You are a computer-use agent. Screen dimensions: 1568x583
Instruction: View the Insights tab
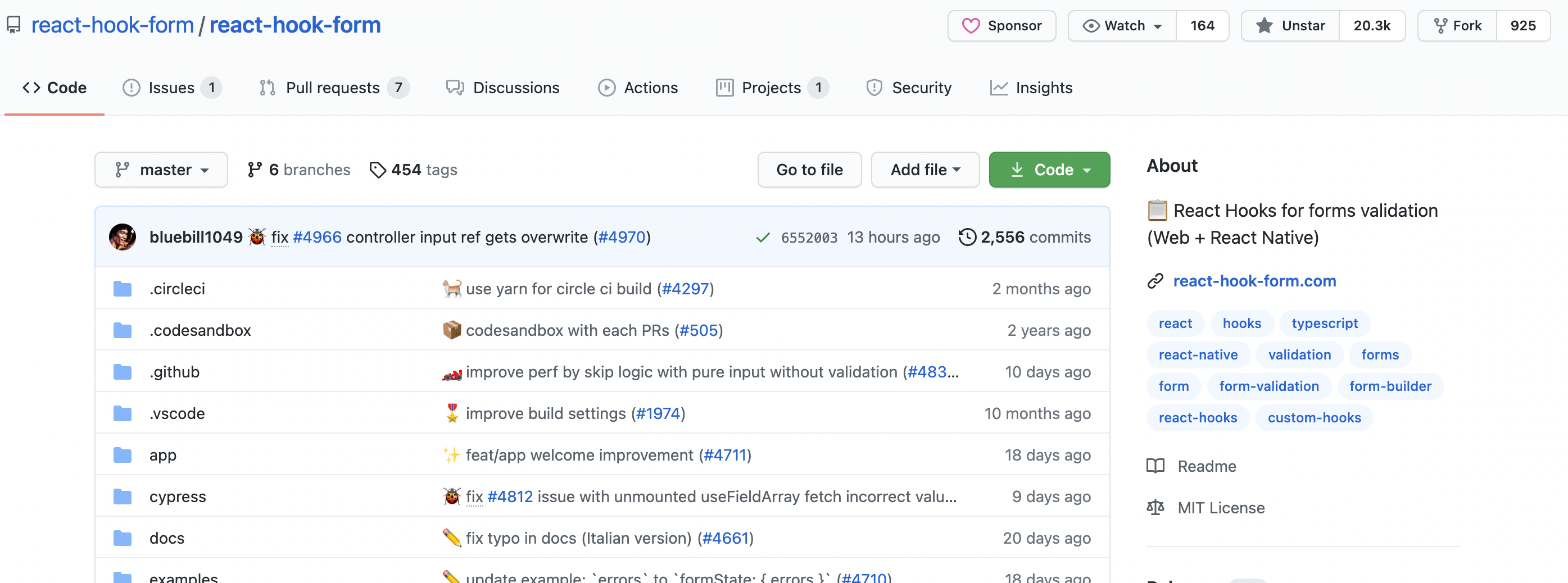pos(1031,88)
